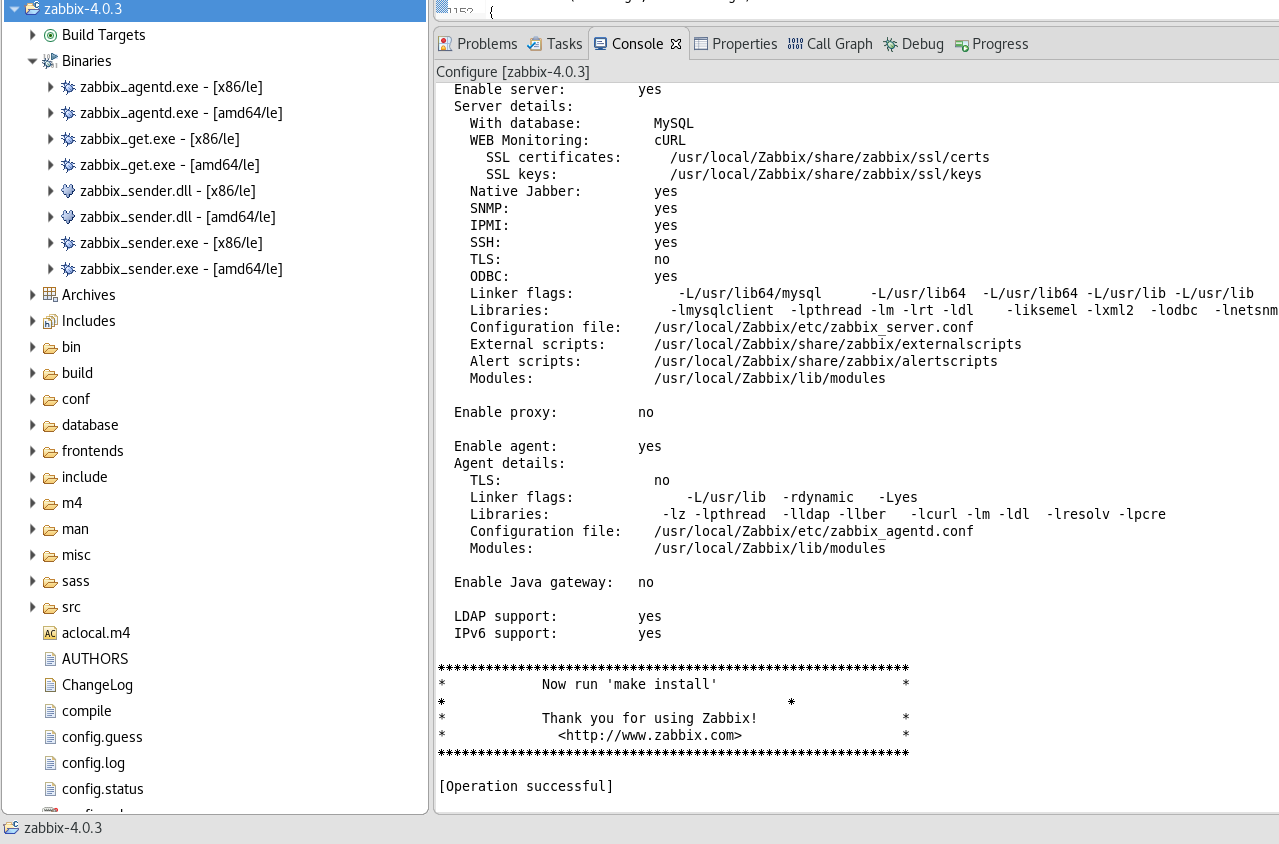1279x844 pixels.
Task: Click the aclocal.m4 file icon
Action: 50,633
